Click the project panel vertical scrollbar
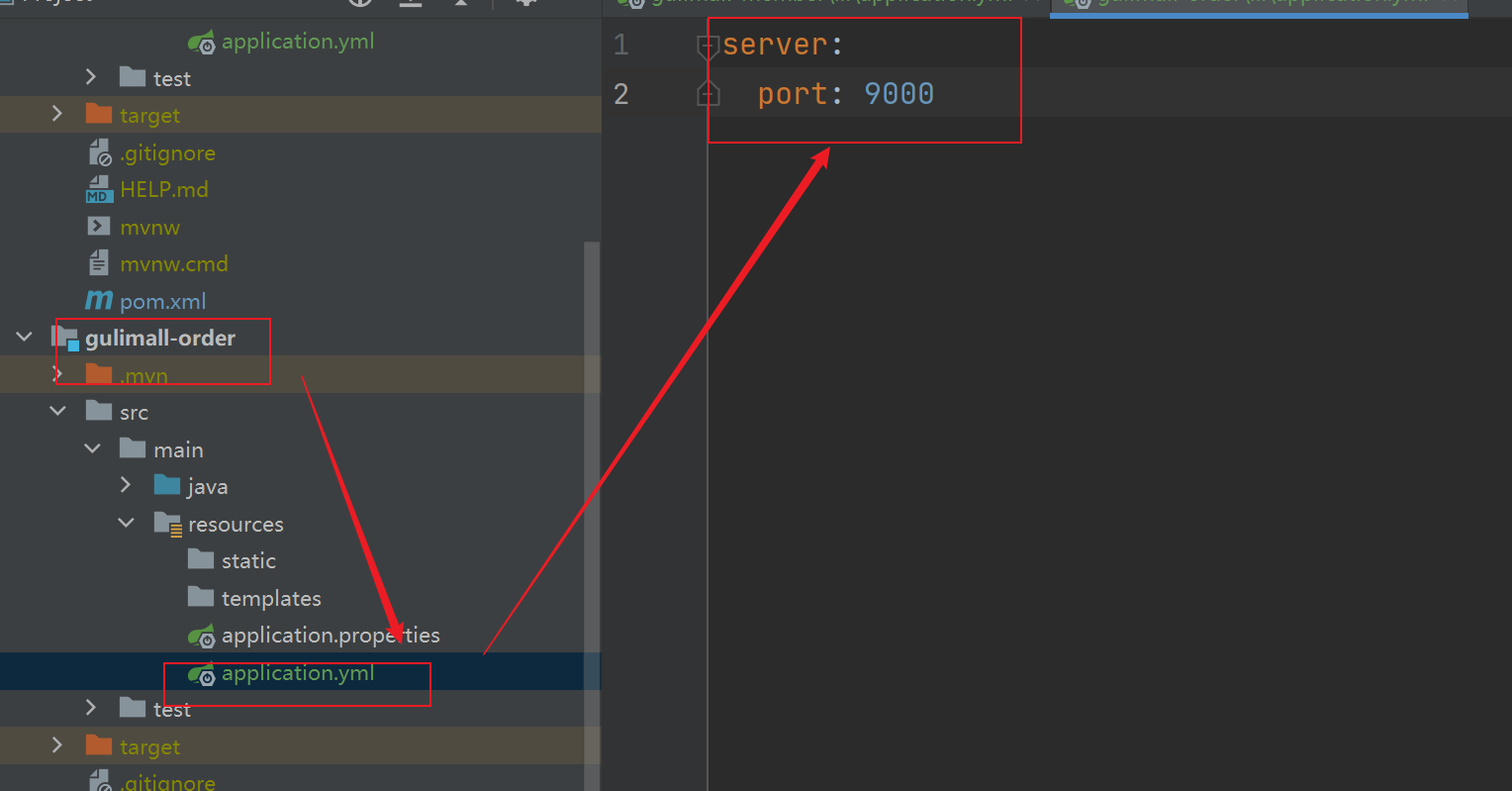The image size is (1512, 791). [592, 515]
